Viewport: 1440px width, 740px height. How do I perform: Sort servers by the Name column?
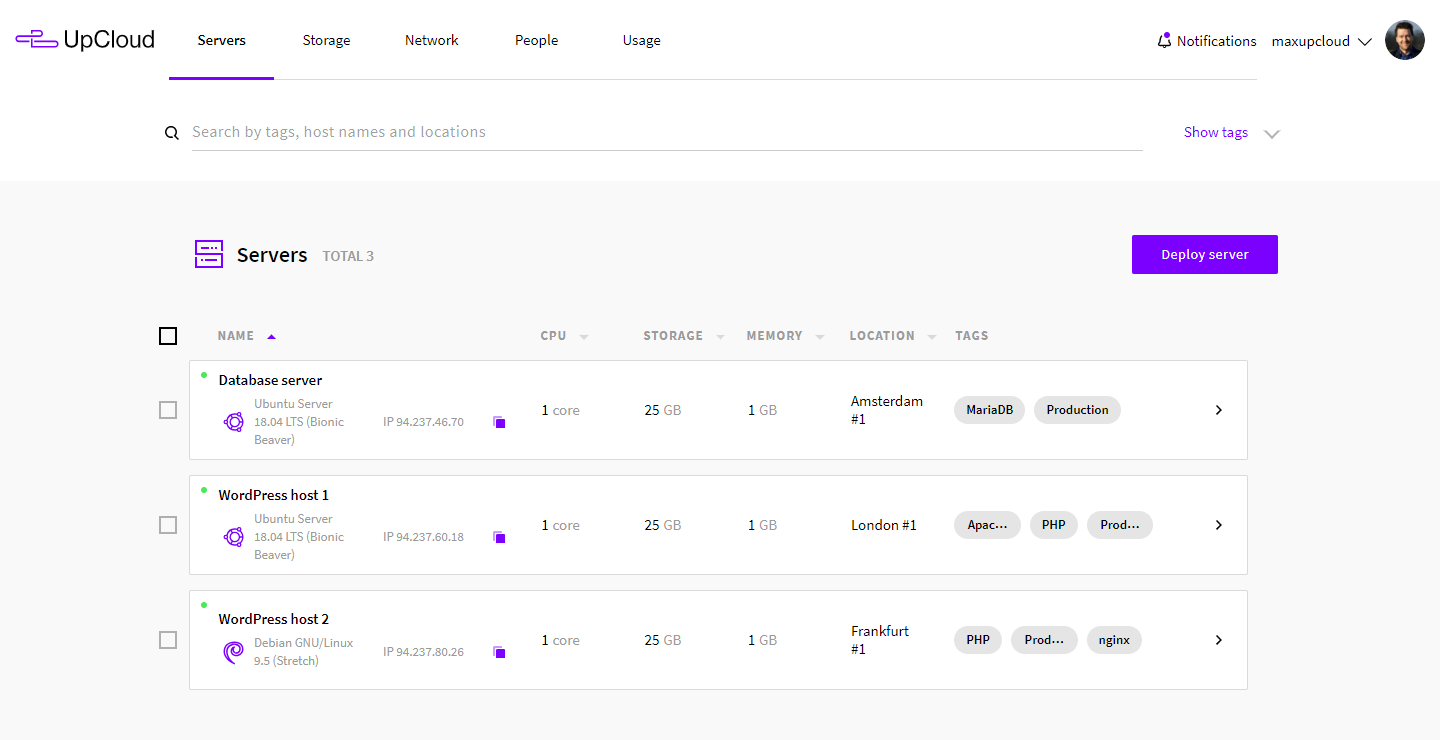coord(237,336)
